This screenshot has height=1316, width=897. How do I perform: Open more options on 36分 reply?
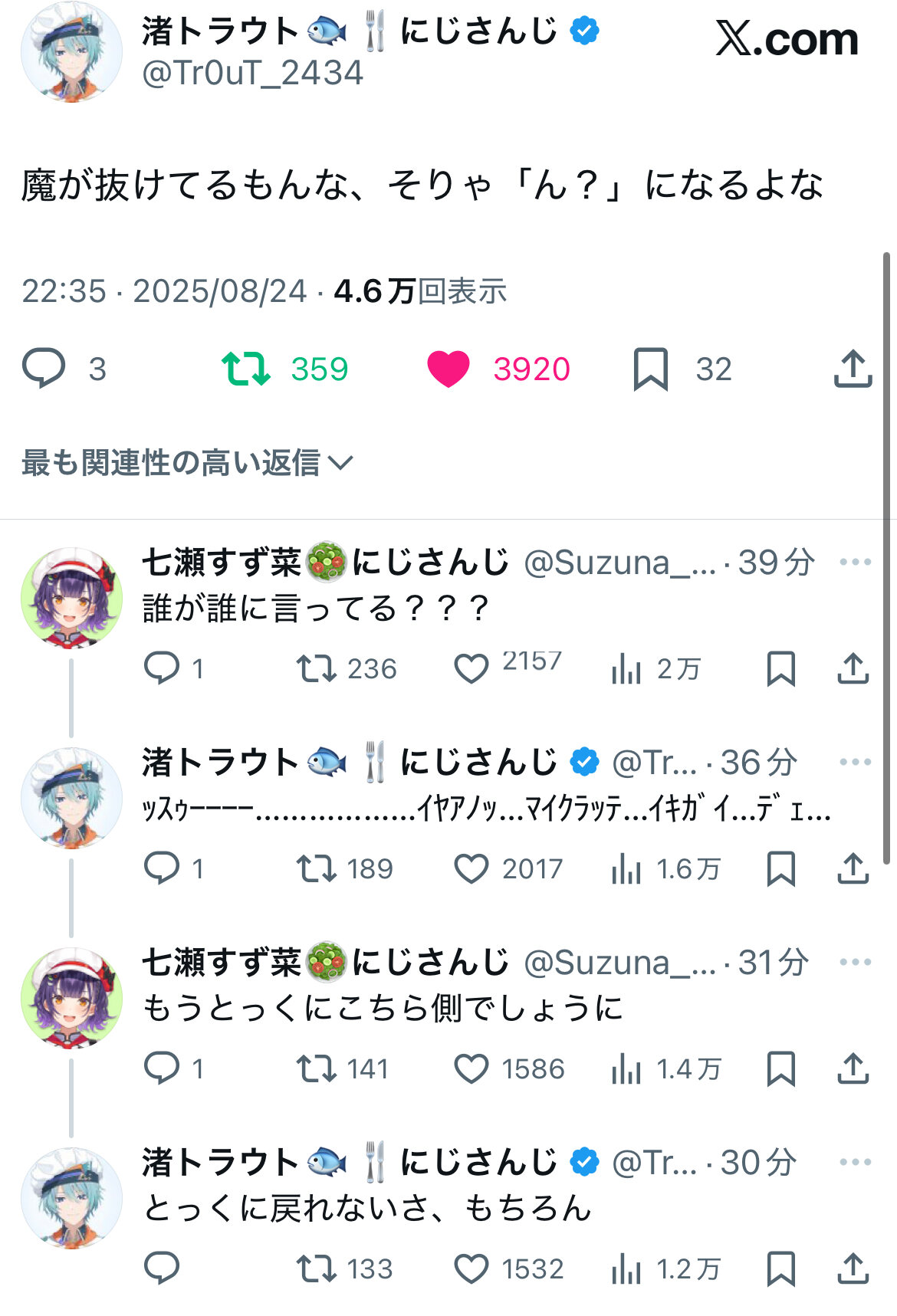855,762
